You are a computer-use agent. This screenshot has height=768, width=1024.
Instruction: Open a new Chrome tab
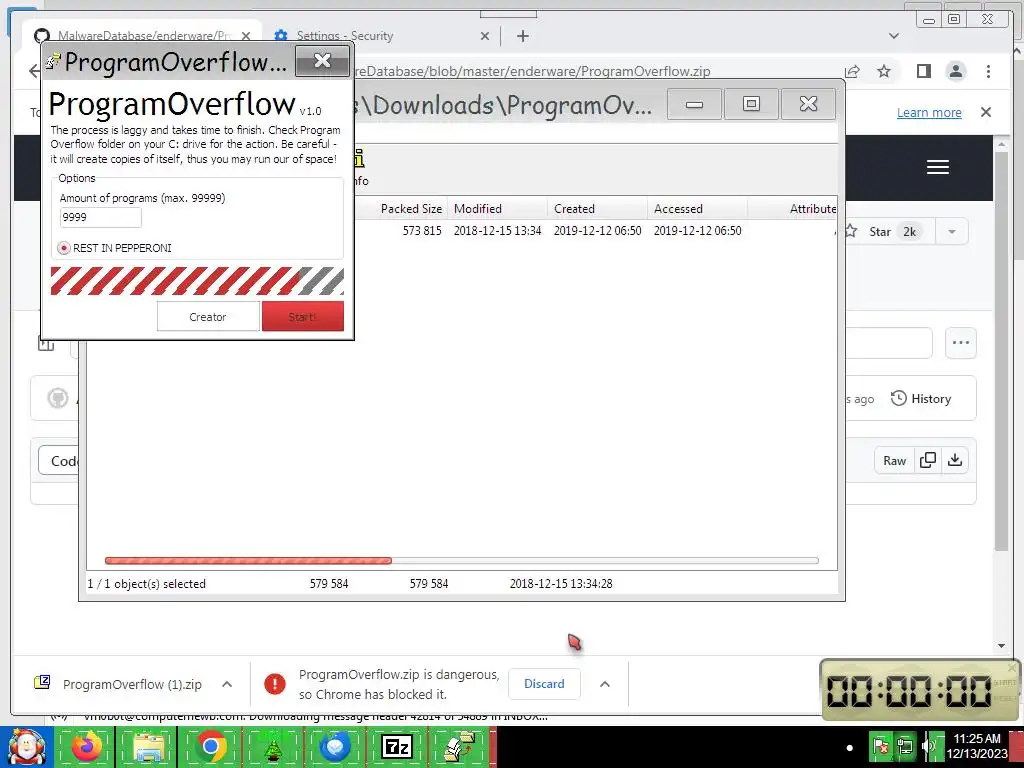point(522,36)
